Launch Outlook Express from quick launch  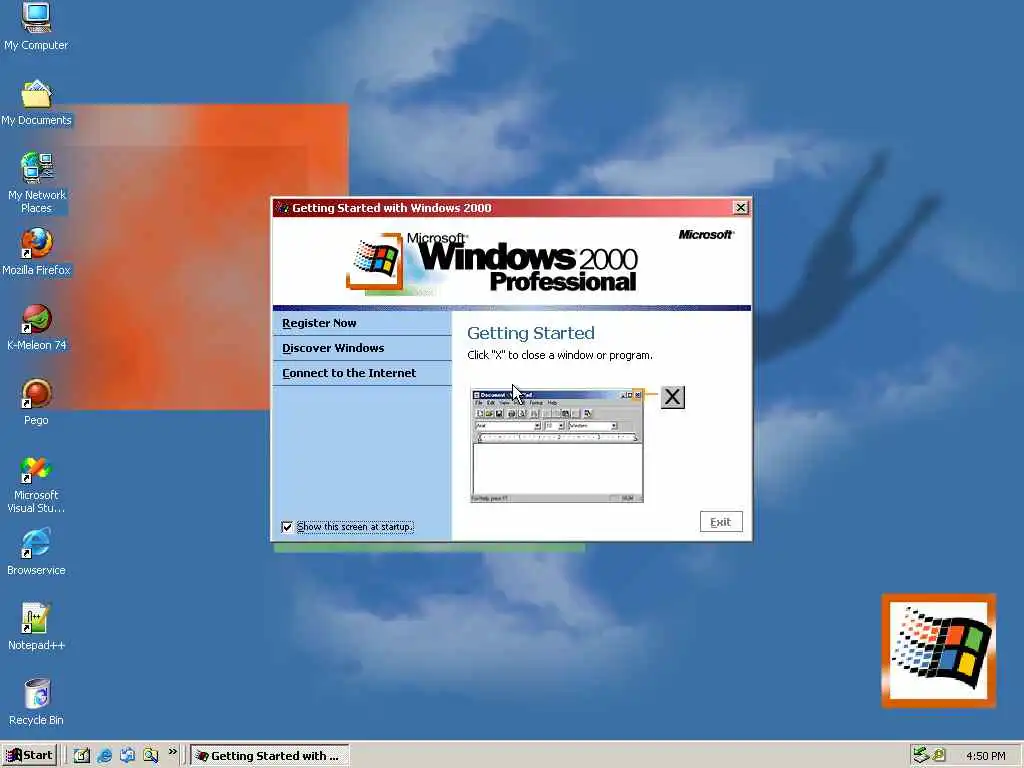pyautogui.click(x=127, y=756)
